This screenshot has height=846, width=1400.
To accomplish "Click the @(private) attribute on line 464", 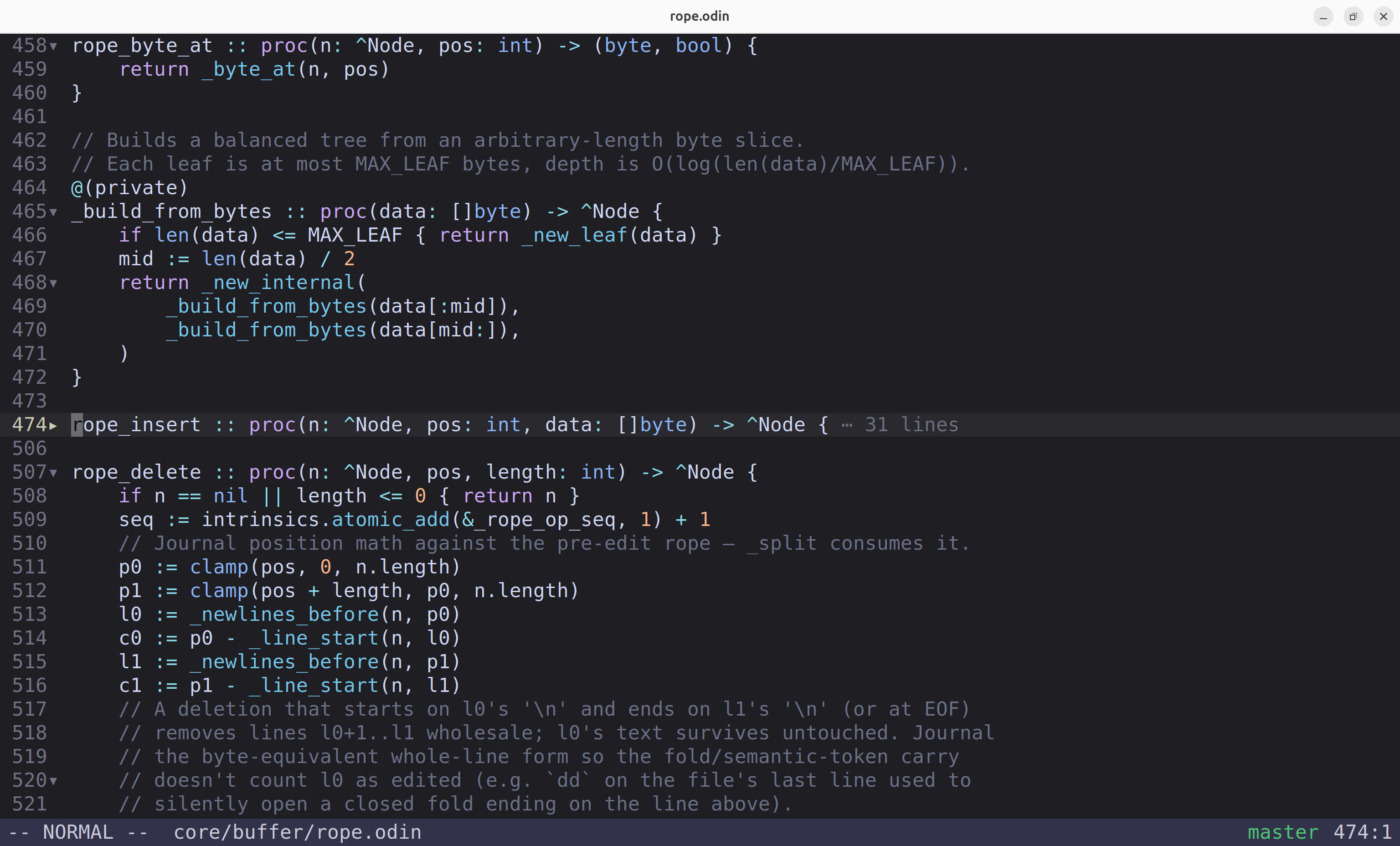I will pyautogui.click(x=129, y=187).
